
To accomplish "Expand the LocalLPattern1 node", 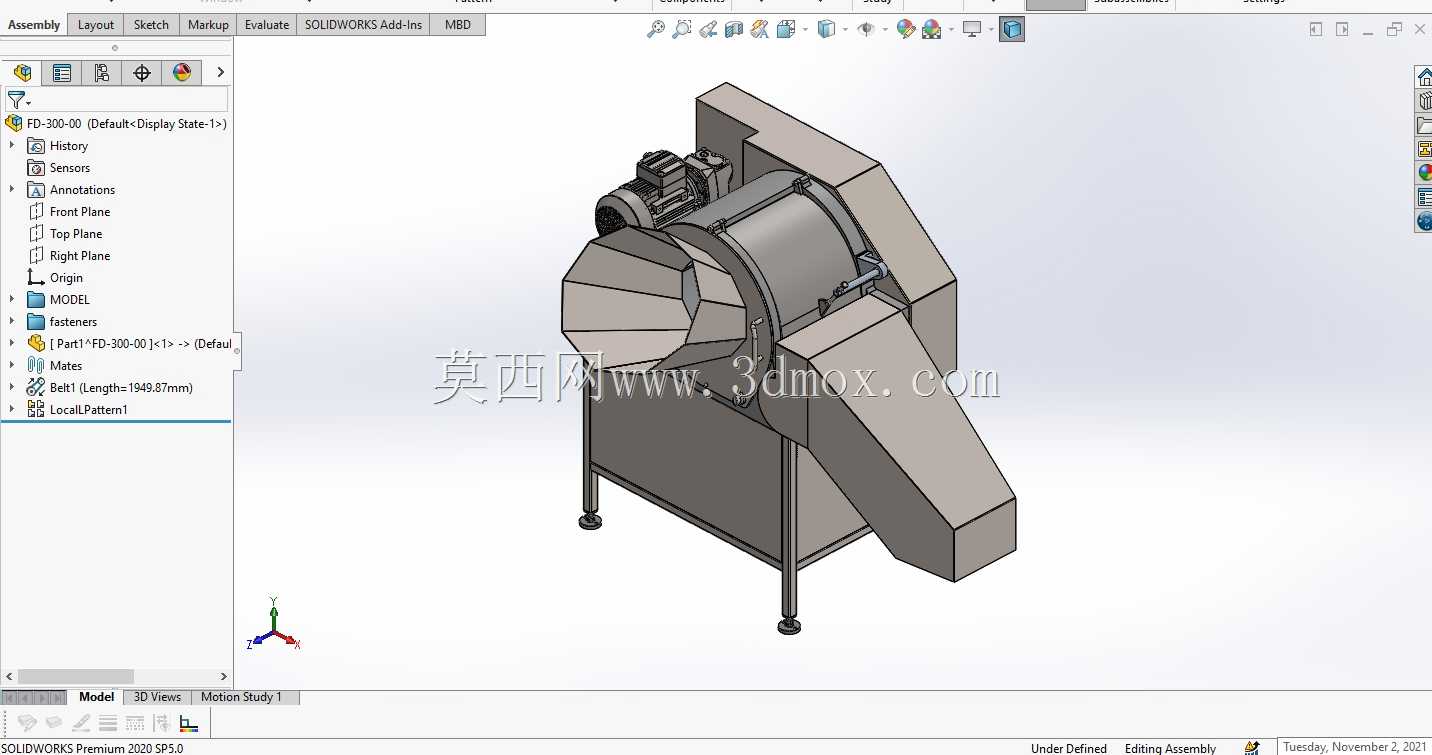I will [12, 410].
